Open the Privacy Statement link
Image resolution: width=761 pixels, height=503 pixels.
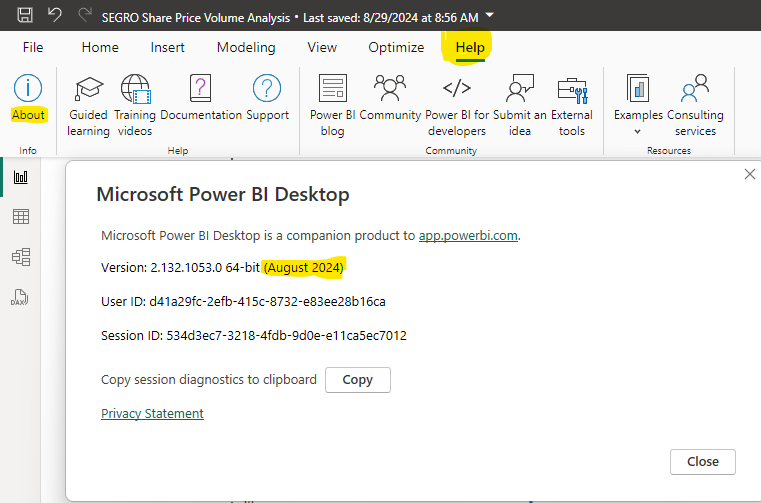coord(152,413)
